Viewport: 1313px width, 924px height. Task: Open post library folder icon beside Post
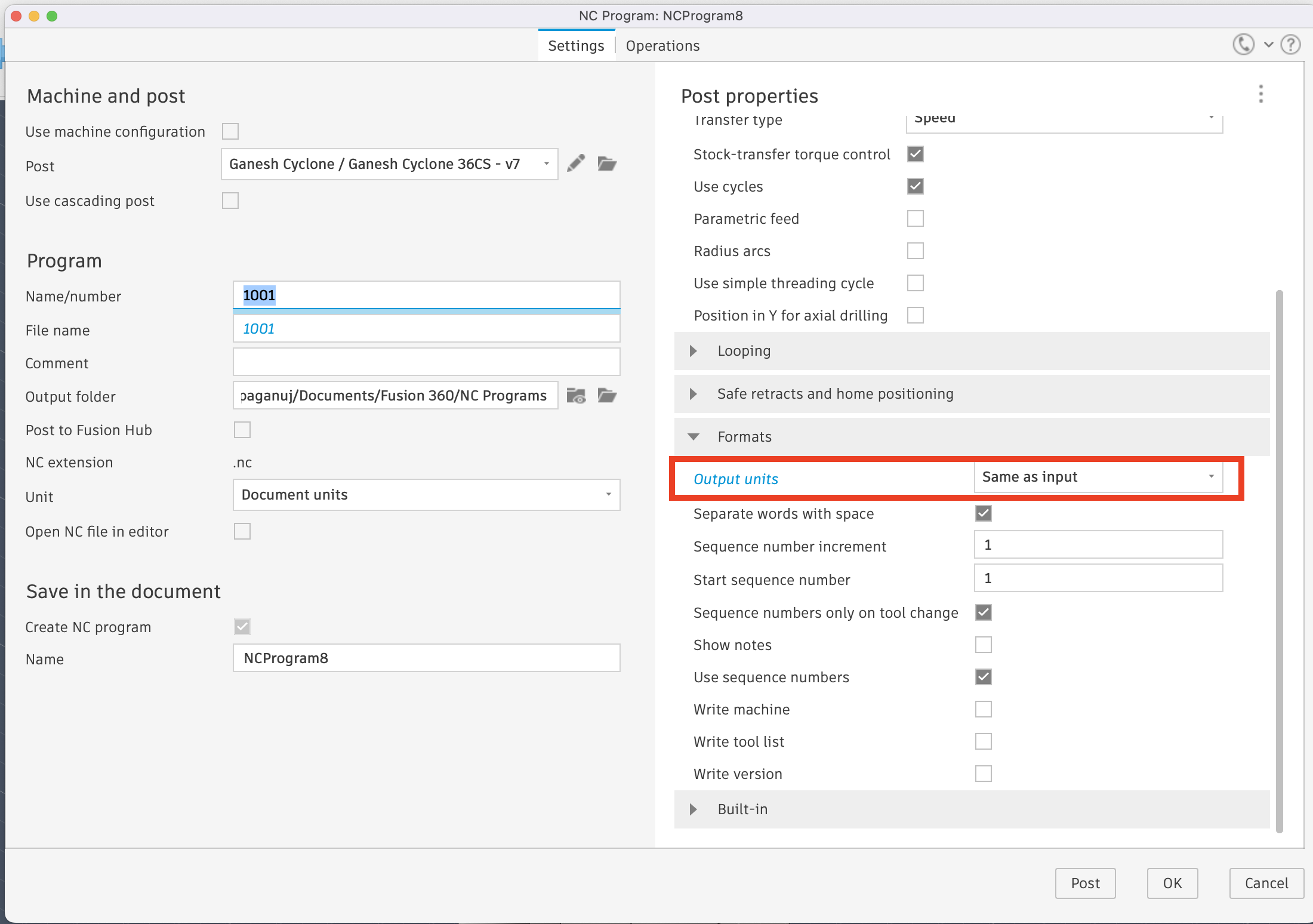coord(607,164)
